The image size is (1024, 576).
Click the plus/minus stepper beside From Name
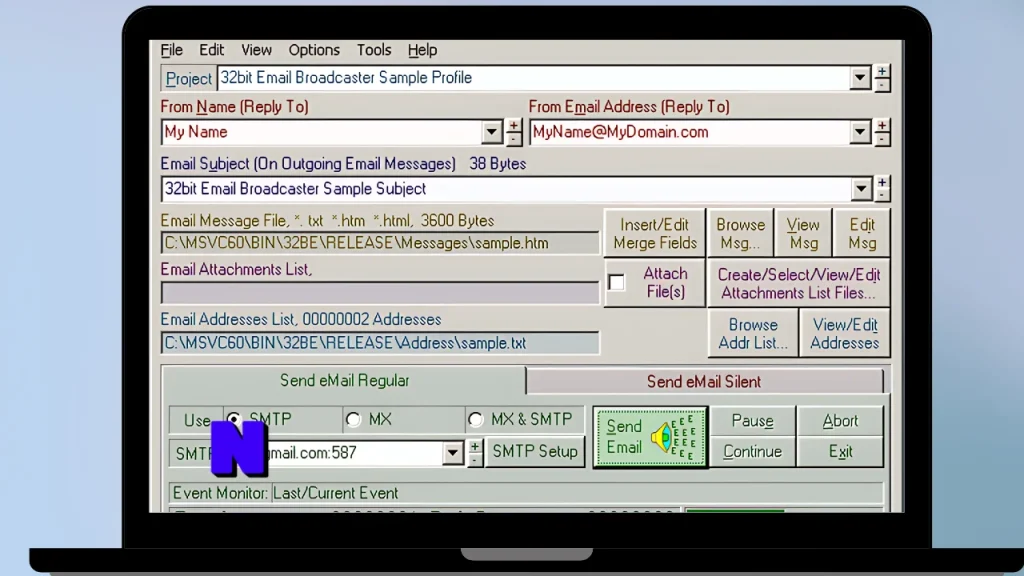point(514,132)
